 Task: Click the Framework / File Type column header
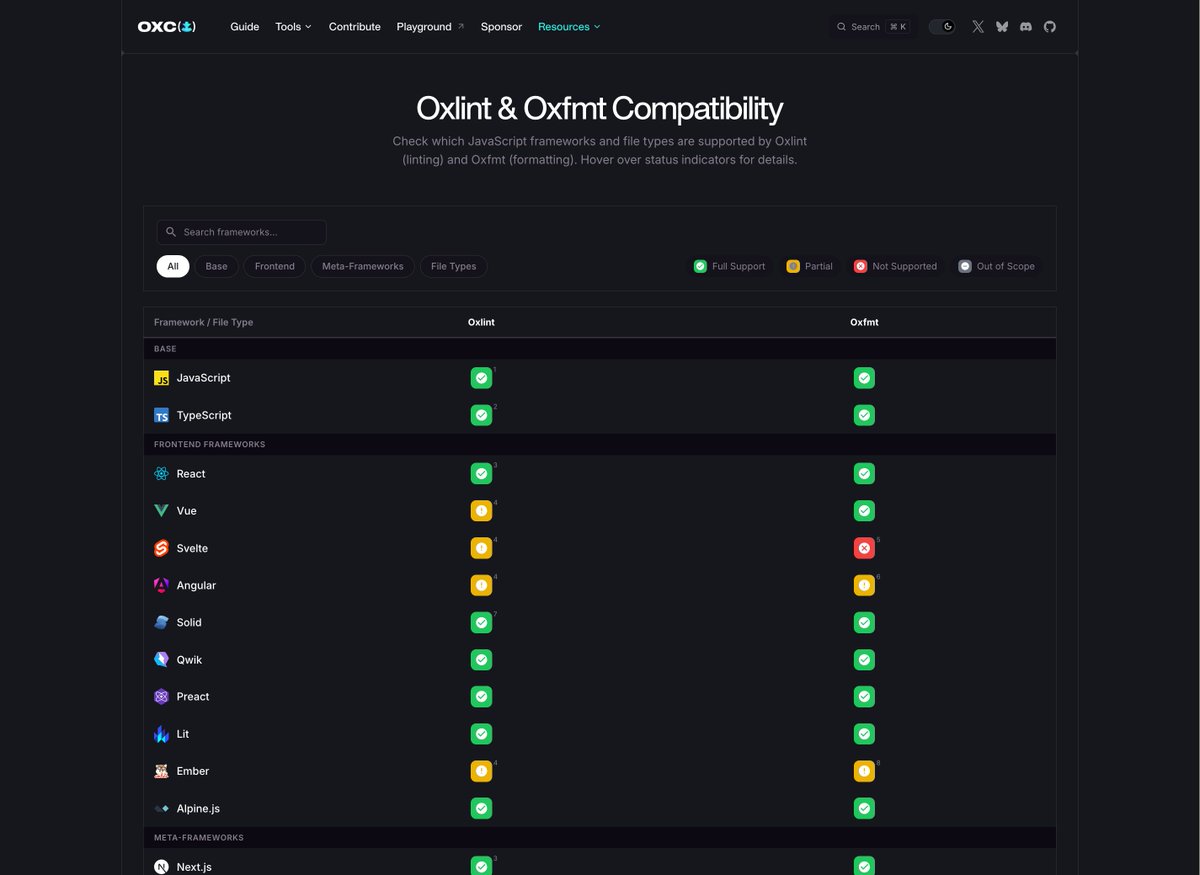(203, 322)
